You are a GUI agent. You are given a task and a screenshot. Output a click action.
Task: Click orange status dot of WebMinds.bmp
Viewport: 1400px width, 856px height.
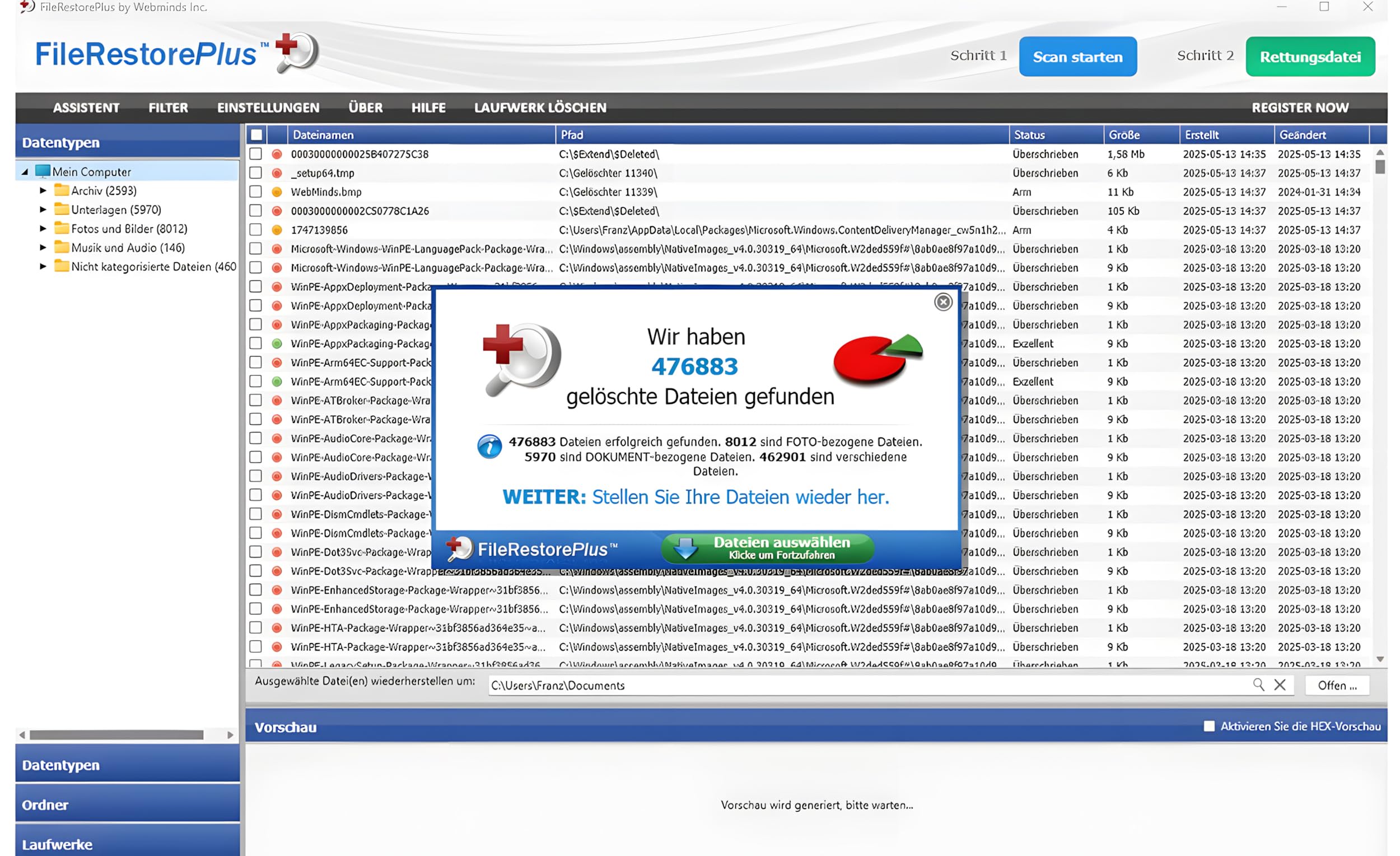pyautogui.click(x=277, y=192)
